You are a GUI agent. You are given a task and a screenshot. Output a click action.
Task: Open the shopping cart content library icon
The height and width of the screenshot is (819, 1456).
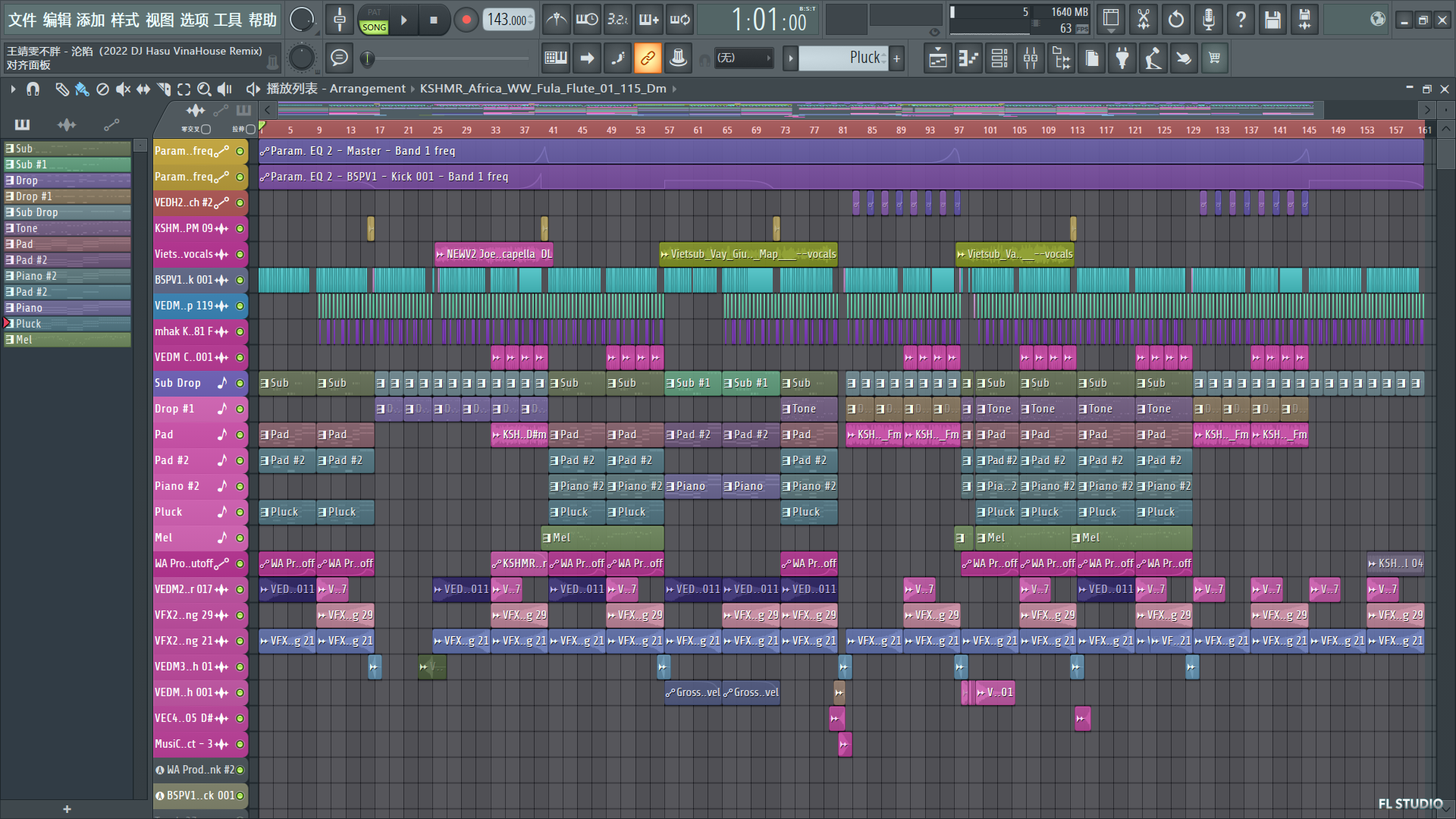tap(1214, 58)
